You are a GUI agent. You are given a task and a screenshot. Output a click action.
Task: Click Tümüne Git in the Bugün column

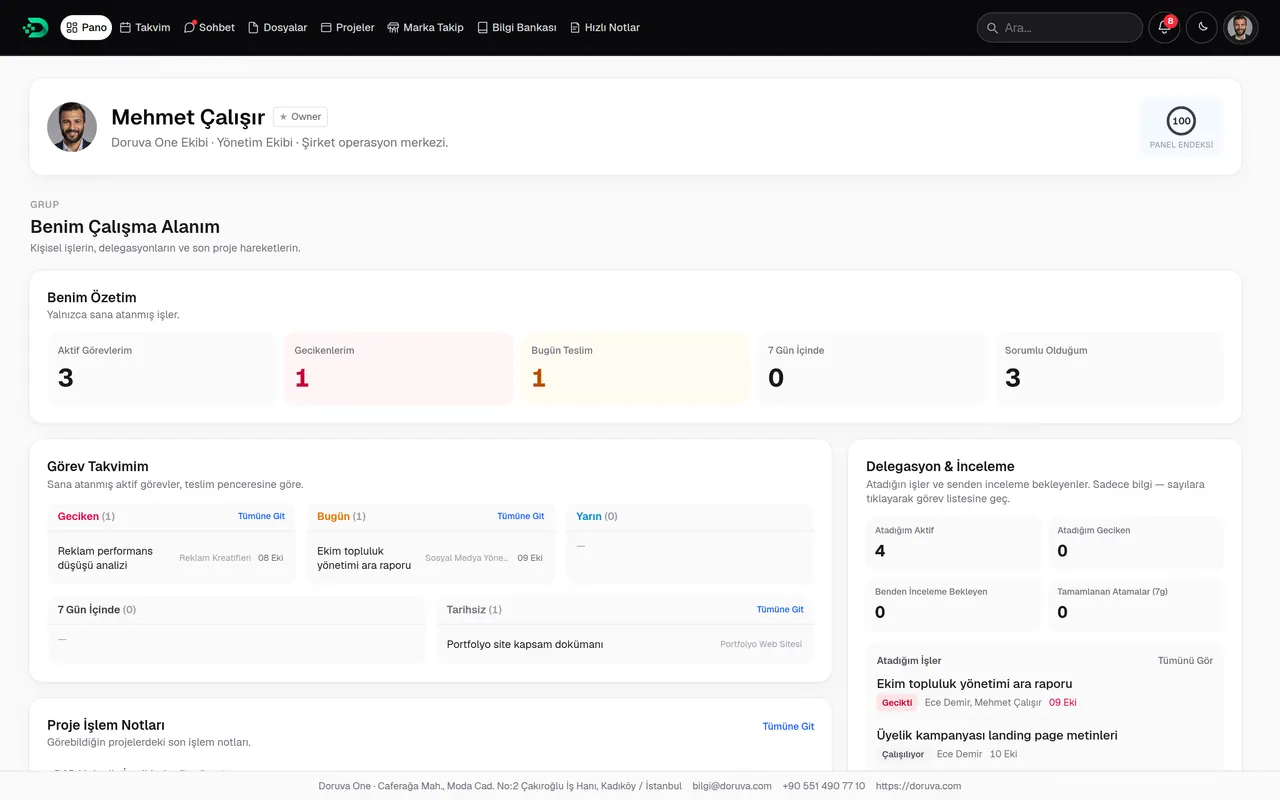pyautogui.click(x=521, y=516)
